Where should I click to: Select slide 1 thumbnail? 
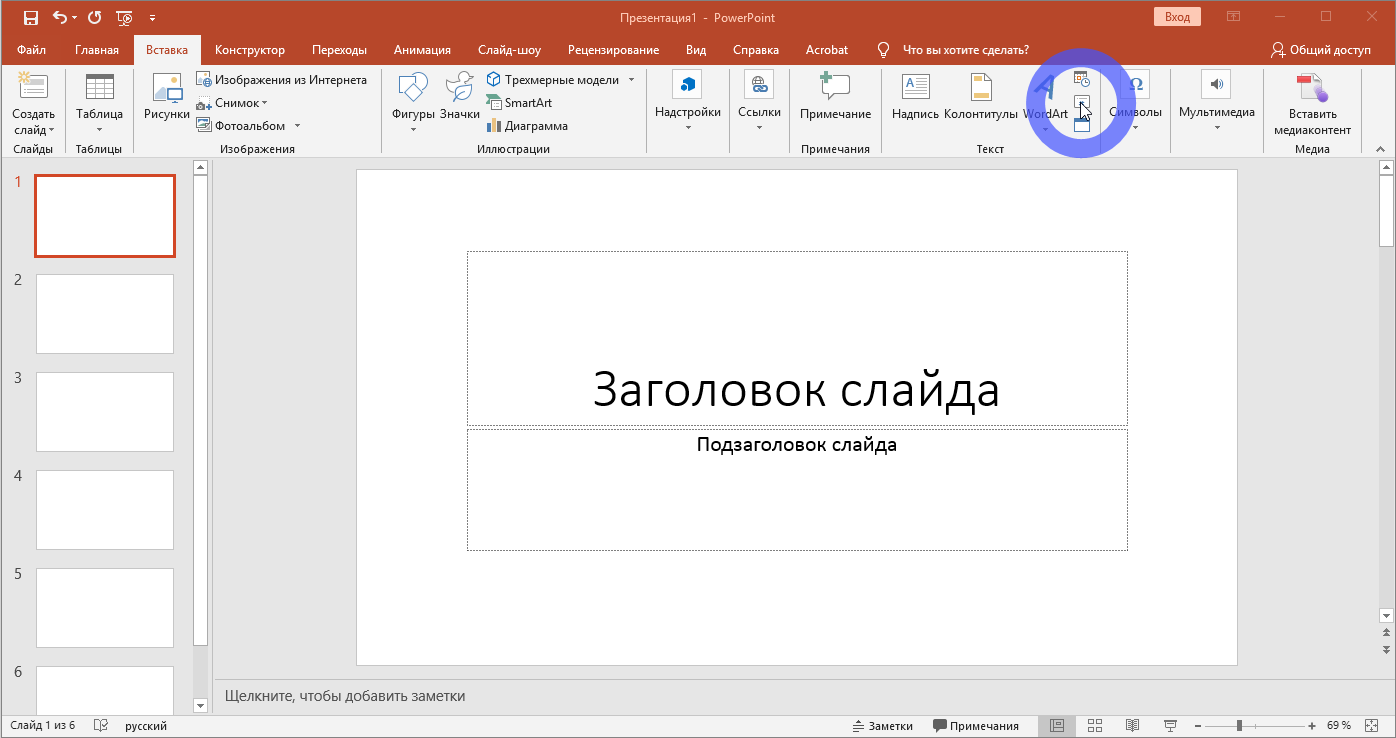[105, 216]
